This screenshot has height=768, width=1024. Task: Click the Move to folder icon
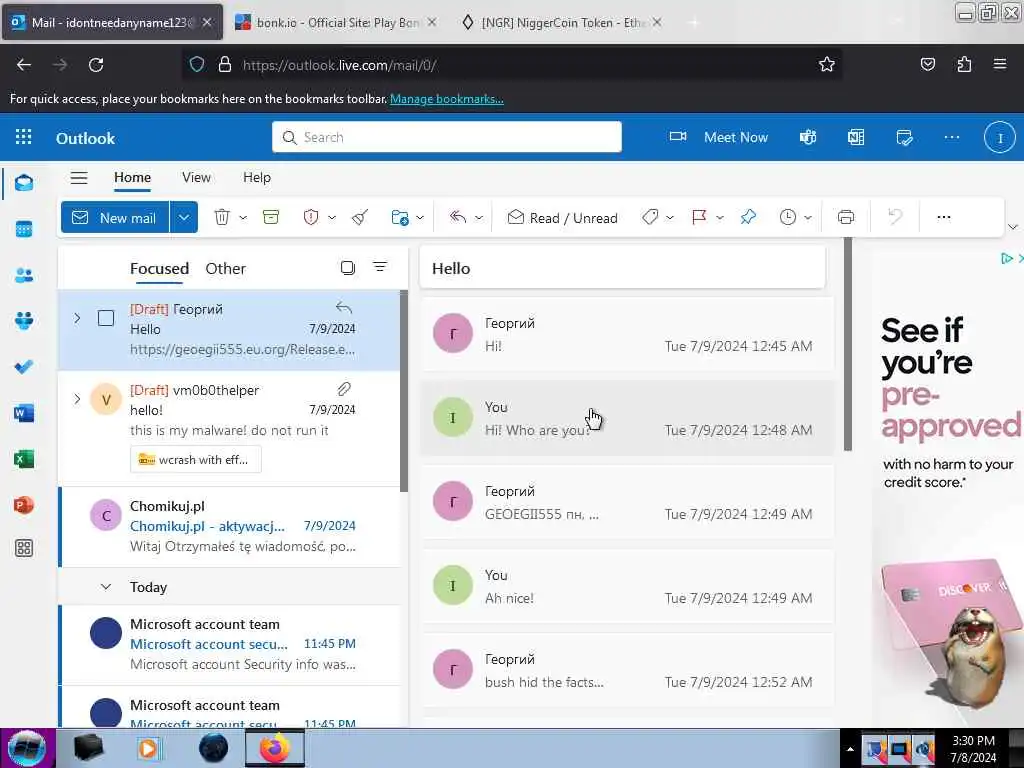point(400,217)
